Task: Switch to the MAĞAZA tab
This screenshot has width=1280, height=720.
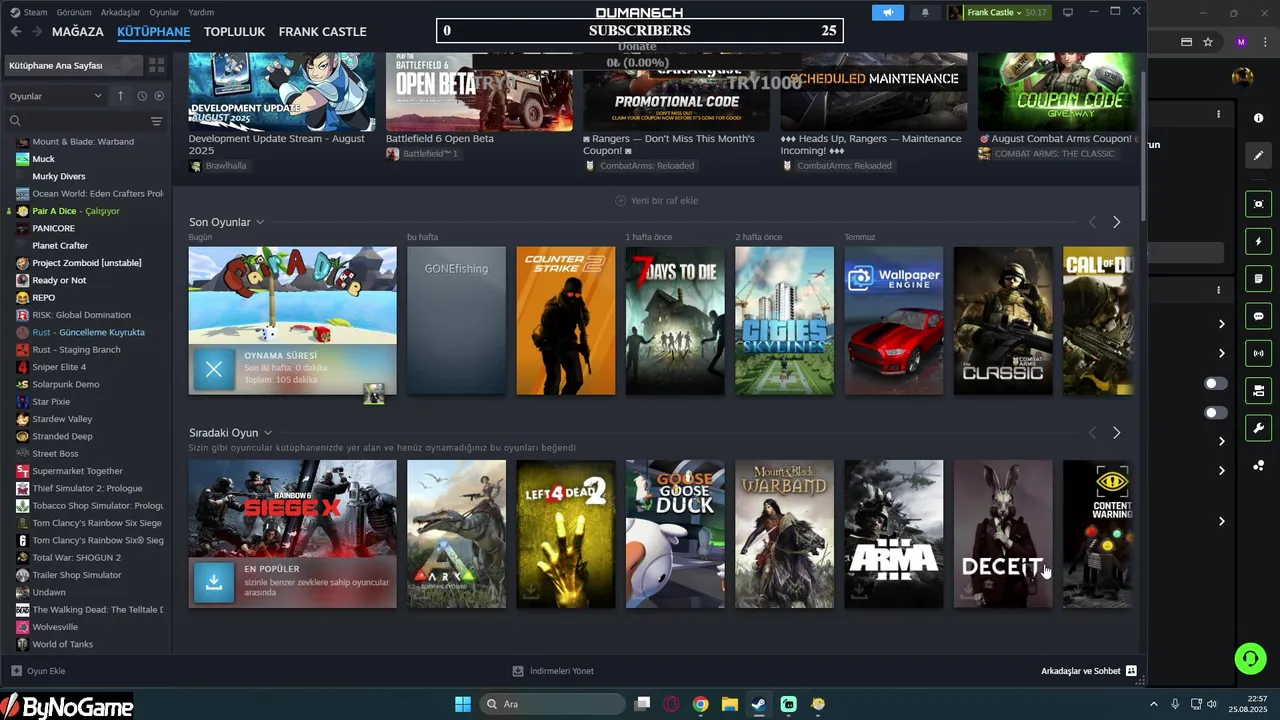Action: pyautogui.click(x=78, y=31)
